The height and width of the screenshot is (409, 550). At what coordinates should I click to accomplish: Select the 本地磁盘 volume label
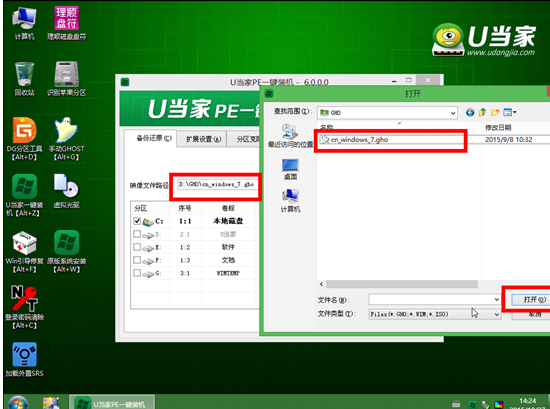[228, 221]
